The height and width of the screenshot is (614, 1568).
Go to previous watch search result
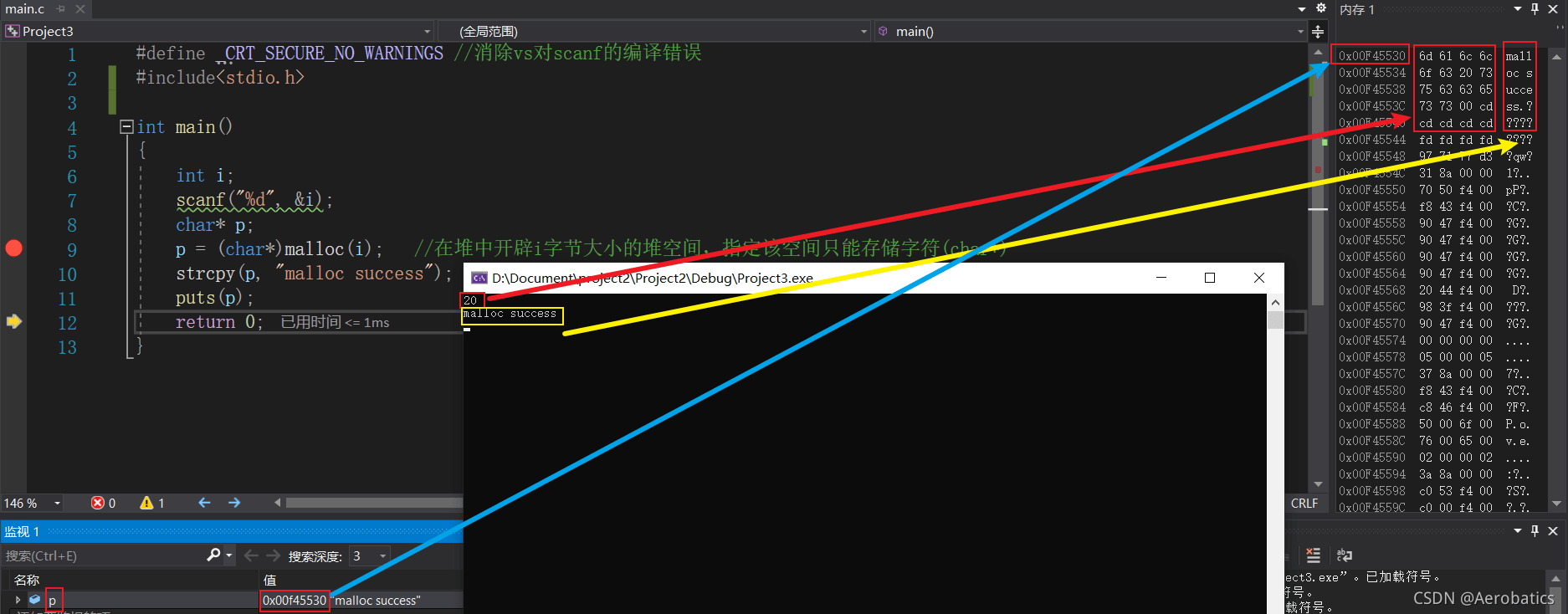(x=251, y=556)
